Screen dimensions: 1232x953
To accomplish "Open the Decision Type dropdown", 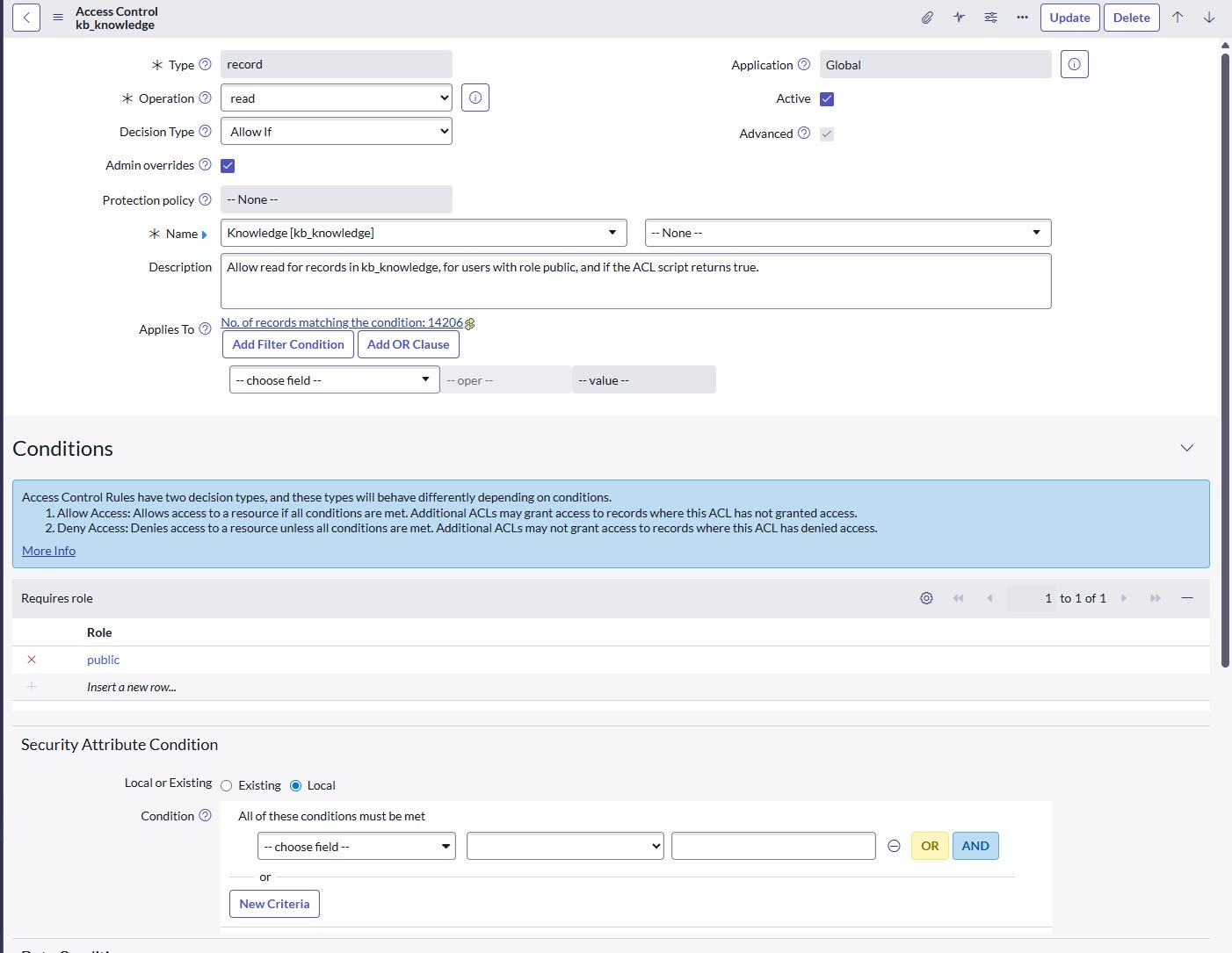I will [336, 132].
